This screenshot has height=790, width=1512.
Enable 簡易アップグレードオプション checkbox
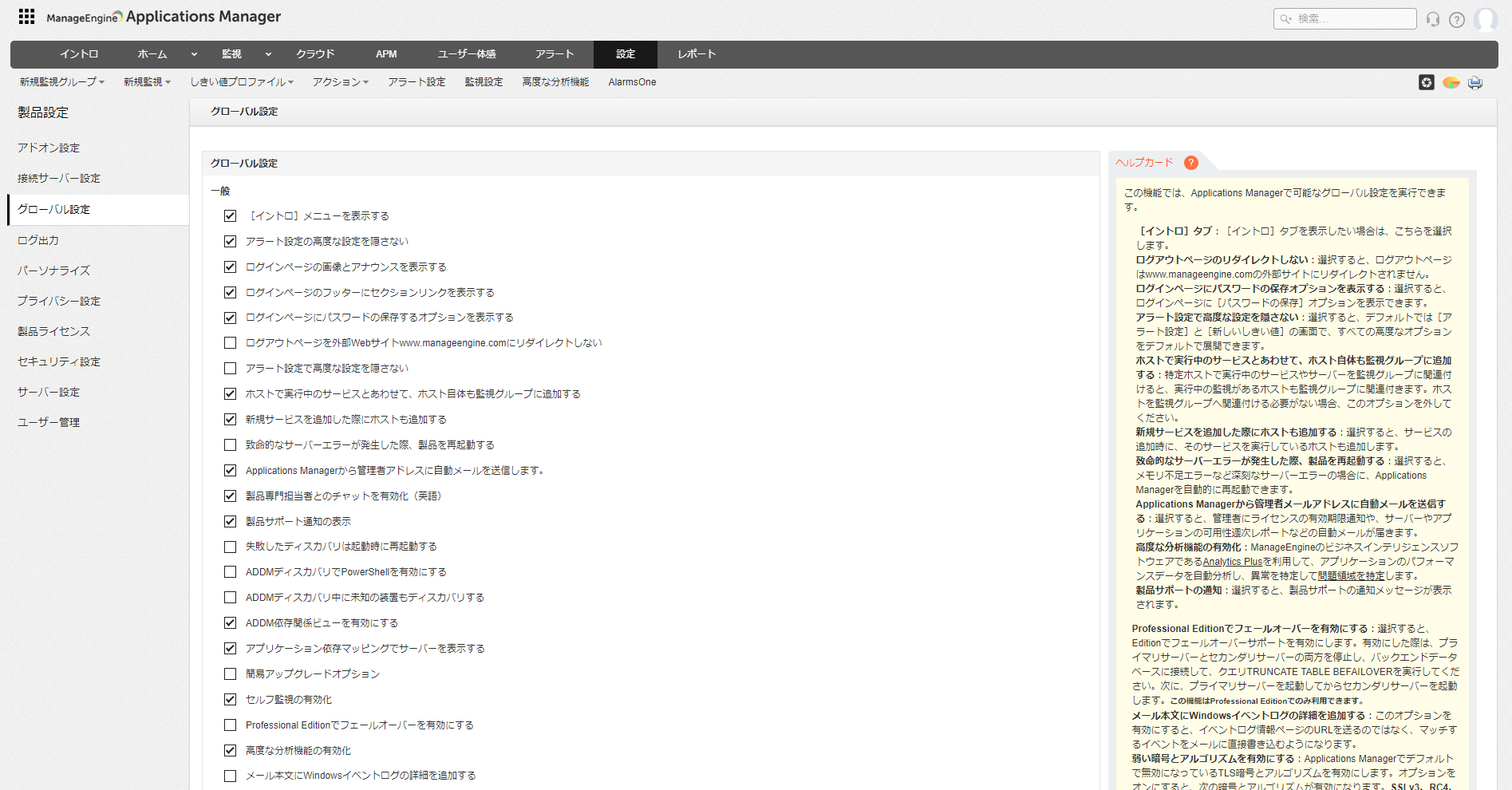[231, 674]
